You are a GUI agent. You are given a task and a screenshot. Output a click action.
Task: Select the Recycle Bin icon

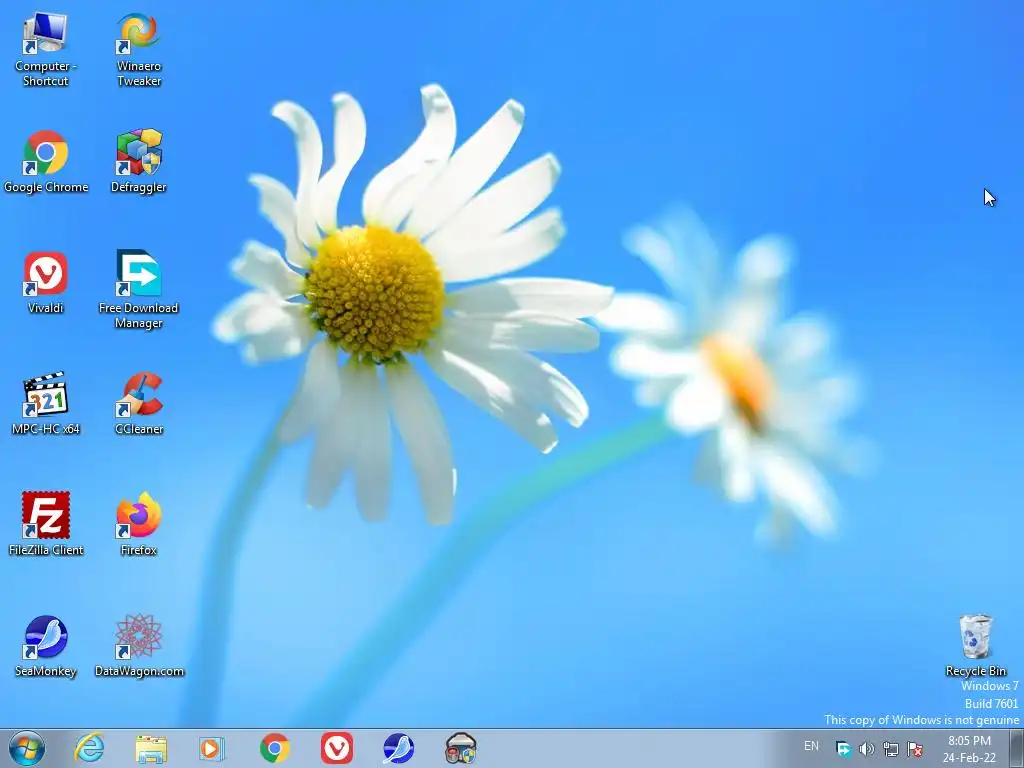point(976,645)
